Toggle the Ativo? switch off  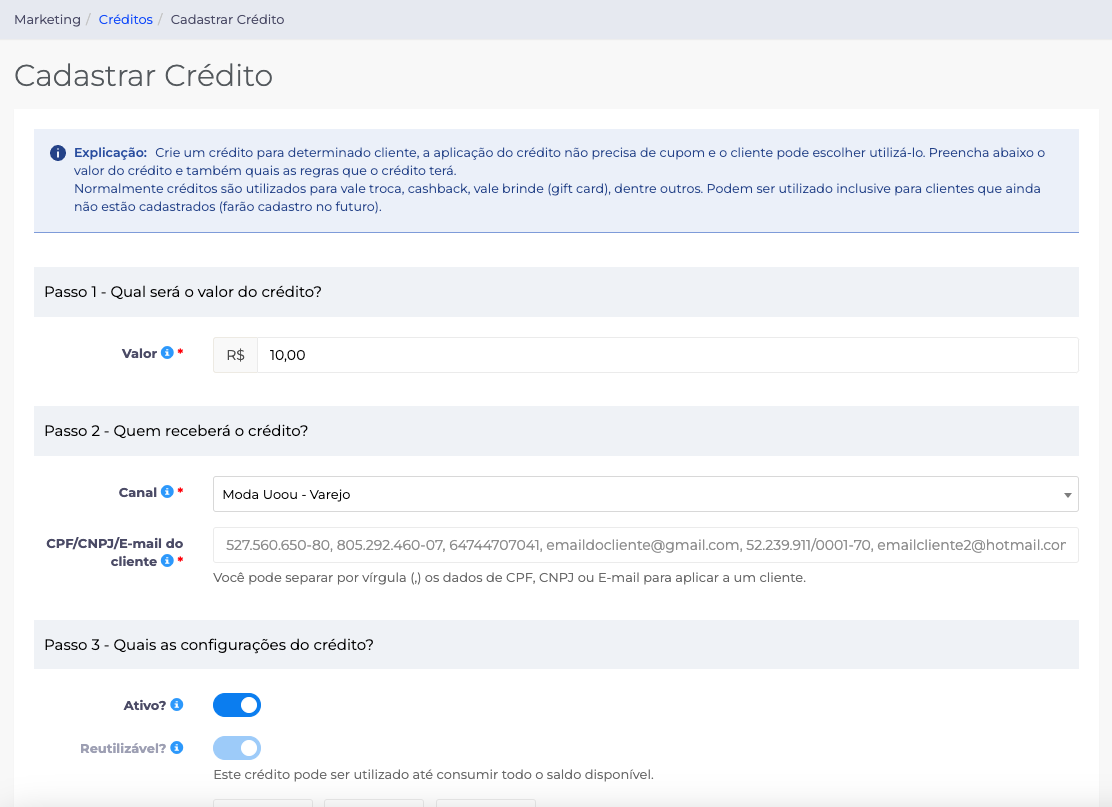tap(237, 705)
